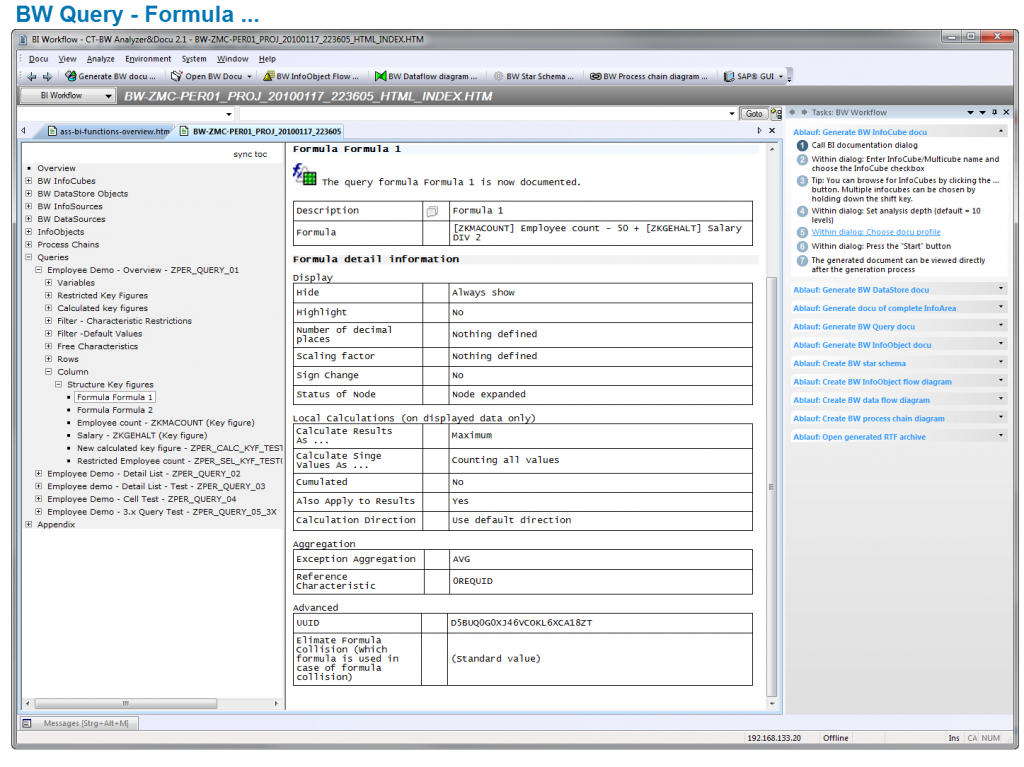Click the forward navigation arrow icon
This screenshot has height=767, width=1024.
[x=48, y=76]
